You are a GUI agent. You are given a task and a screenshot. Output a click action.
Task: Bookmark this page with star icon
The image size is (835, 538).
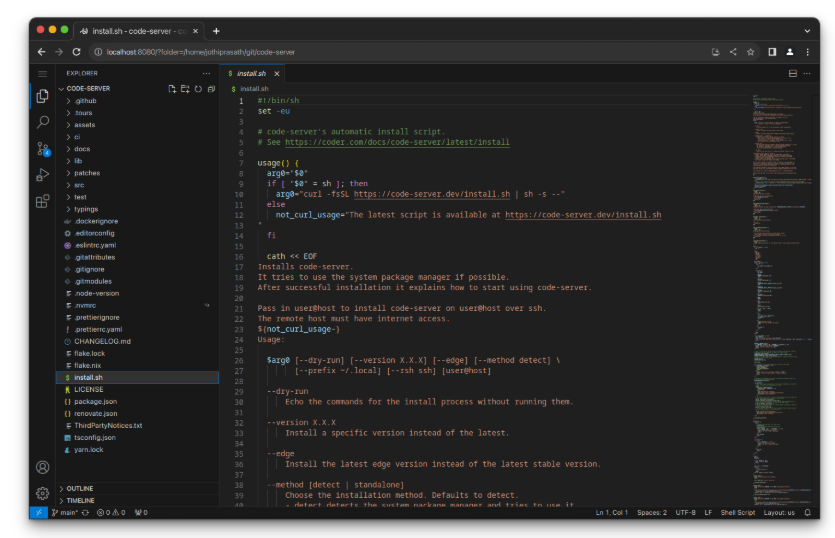coord(750,51)
